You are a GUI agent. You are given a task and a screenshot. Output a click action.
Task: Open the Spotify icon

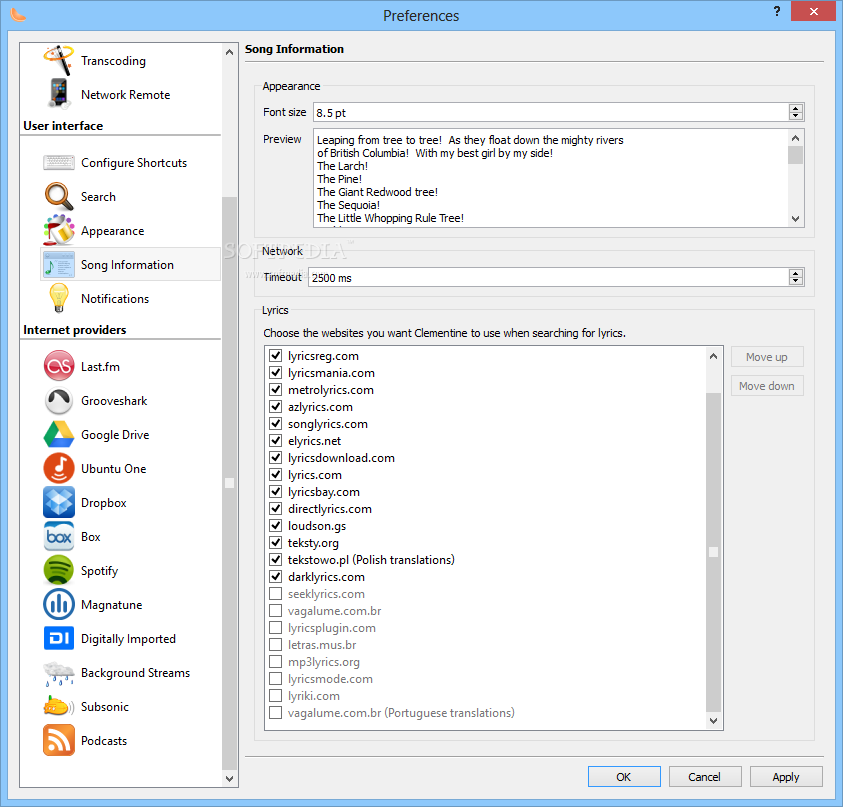(x=59, y=570)
